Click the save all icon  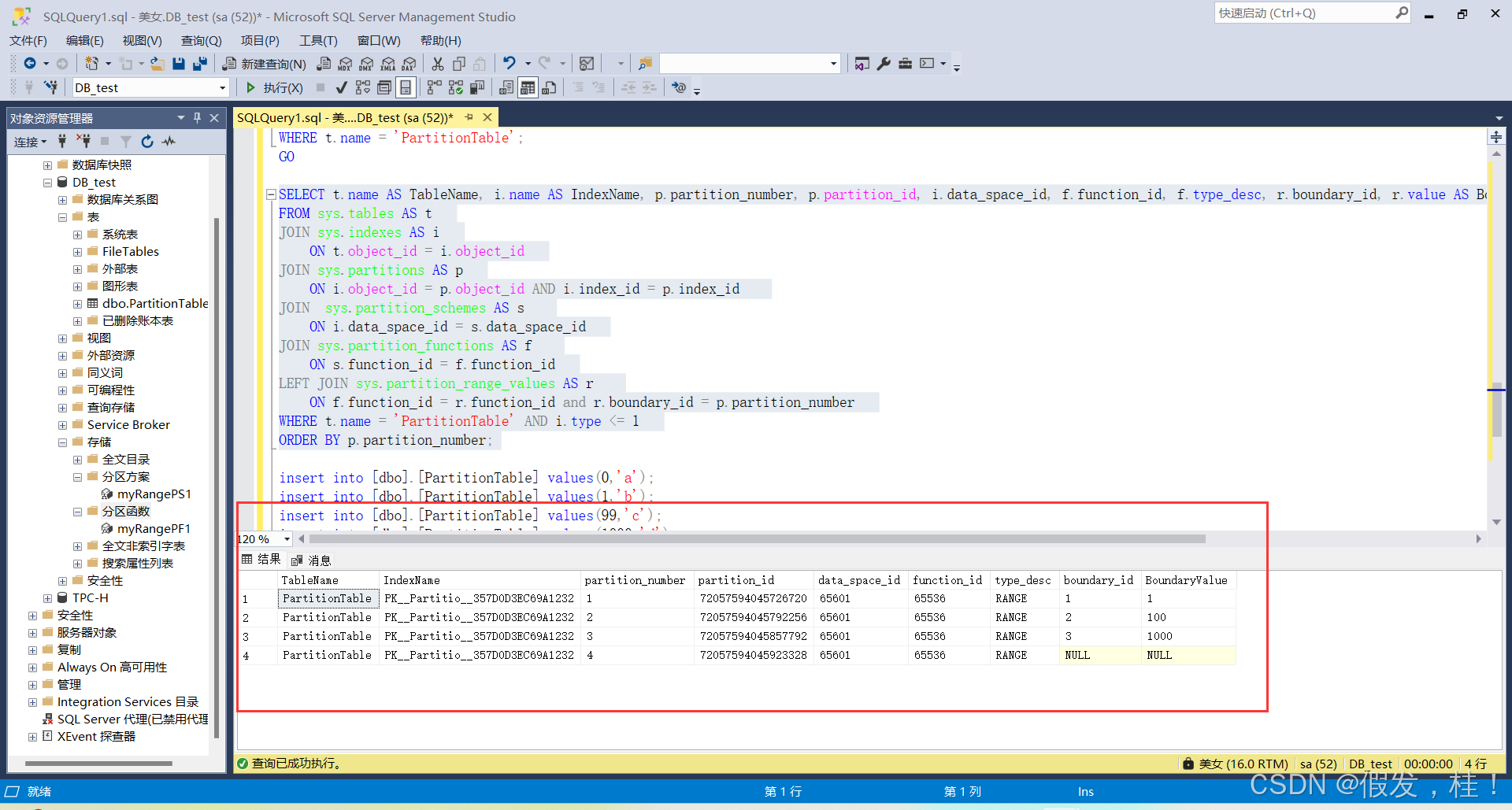tap(200, 64)
